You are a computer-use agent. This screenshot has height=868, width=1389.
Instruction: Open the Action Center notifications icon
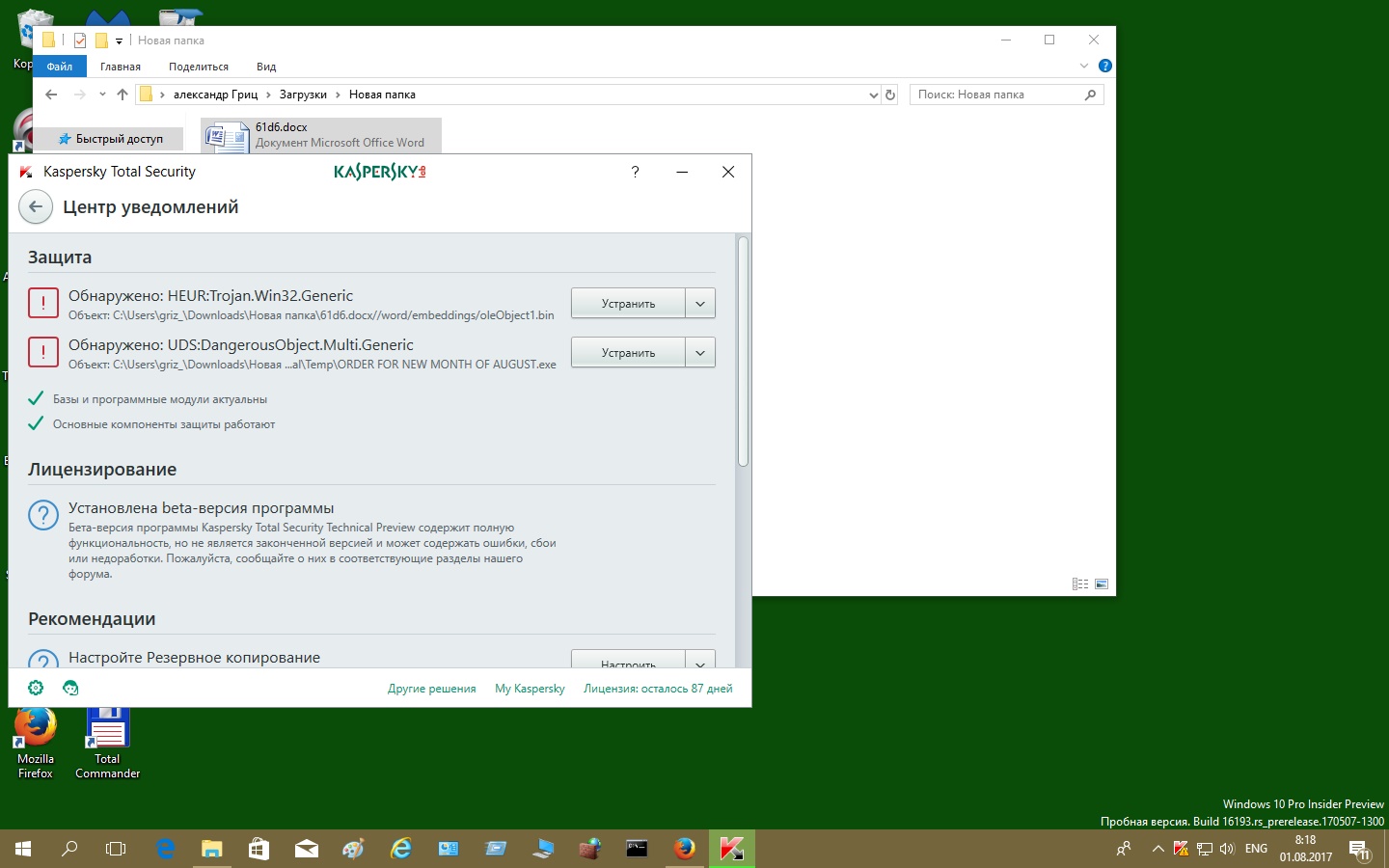[x=1359, y=850]
